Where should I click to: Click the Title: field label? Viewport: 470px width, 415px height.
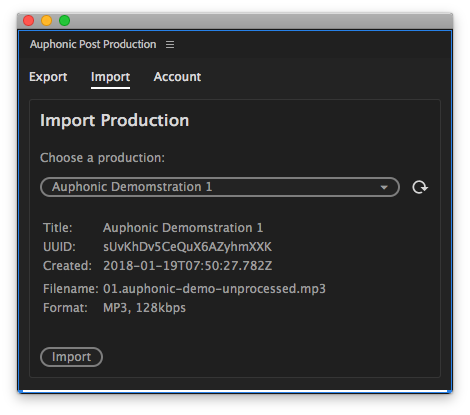tap(58, 228)
